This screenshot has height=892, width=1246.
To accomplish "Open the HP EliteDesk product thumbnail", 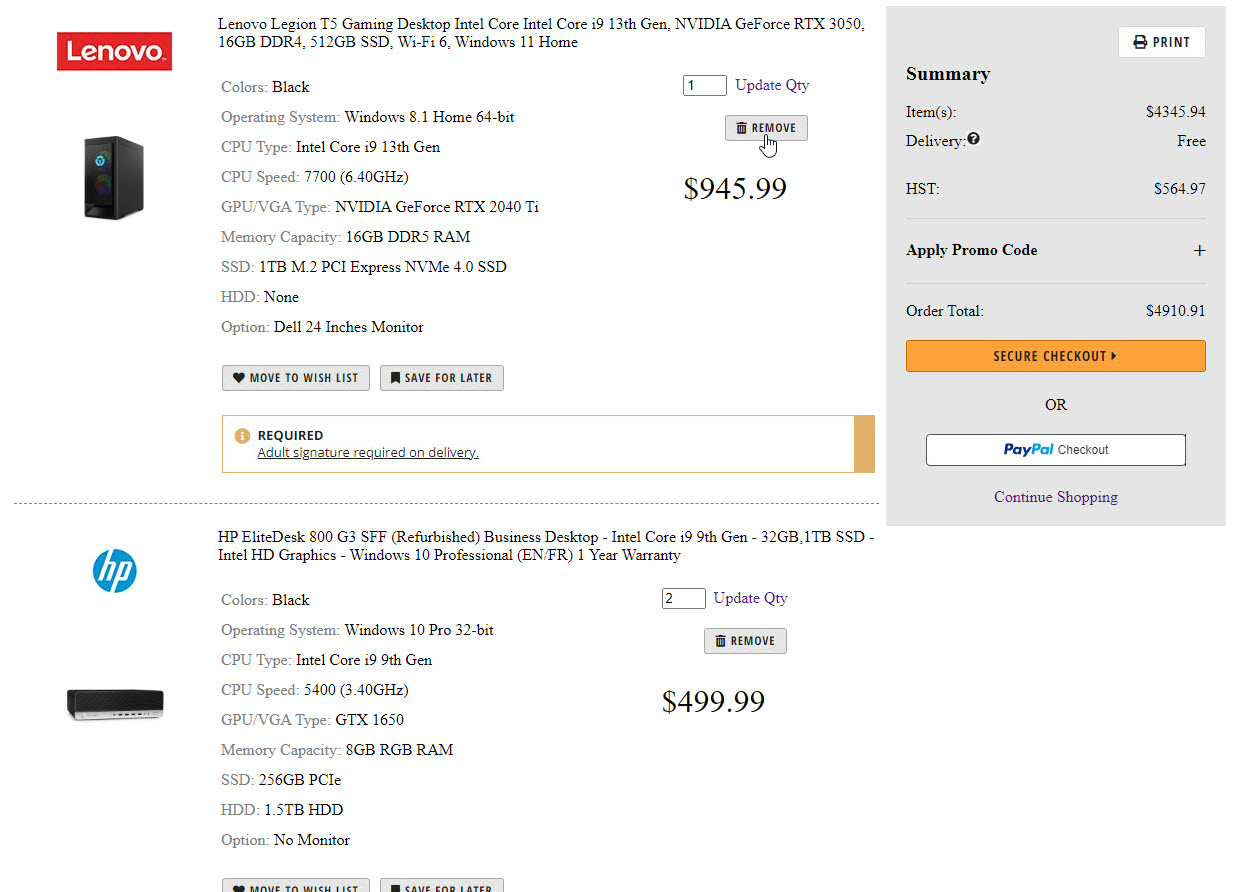I will 115,705.
